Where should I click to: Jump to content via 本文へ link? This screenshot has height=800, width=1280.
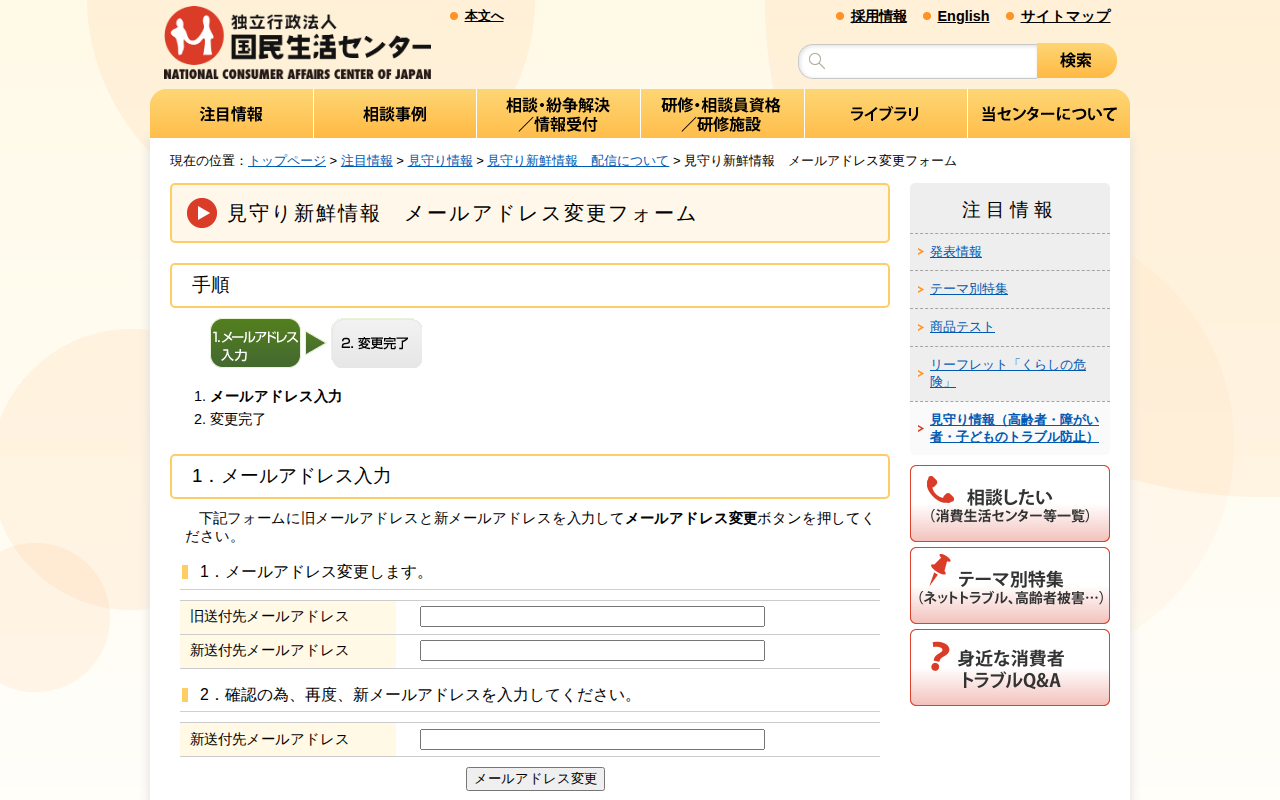(x=484, y=16)
